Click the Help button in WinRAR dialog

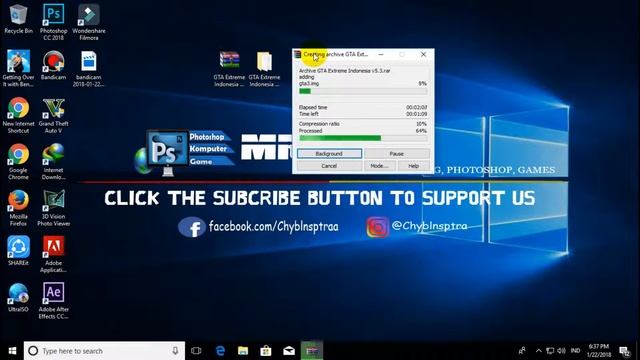[413, 166]
